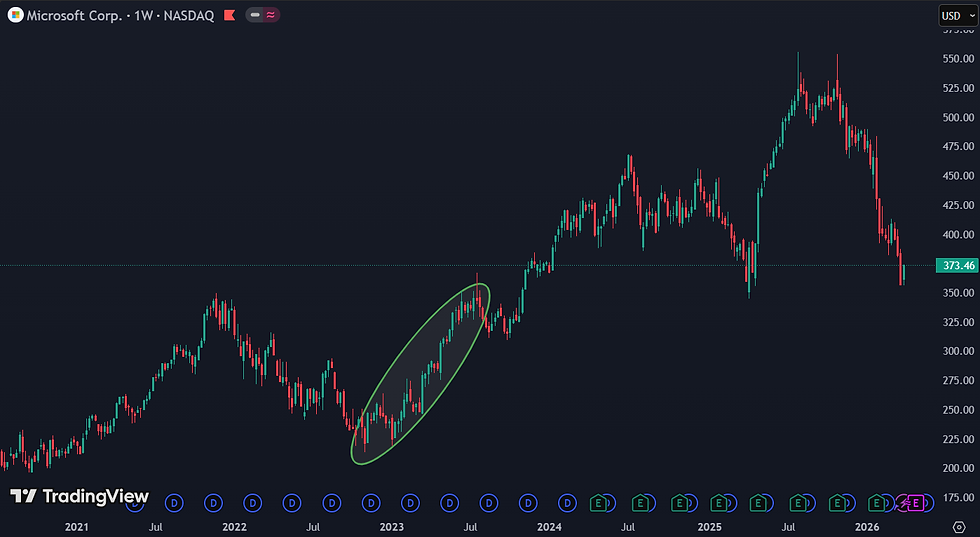
Task: Click the 500.00 level on price axis
Action: (958, 117)
